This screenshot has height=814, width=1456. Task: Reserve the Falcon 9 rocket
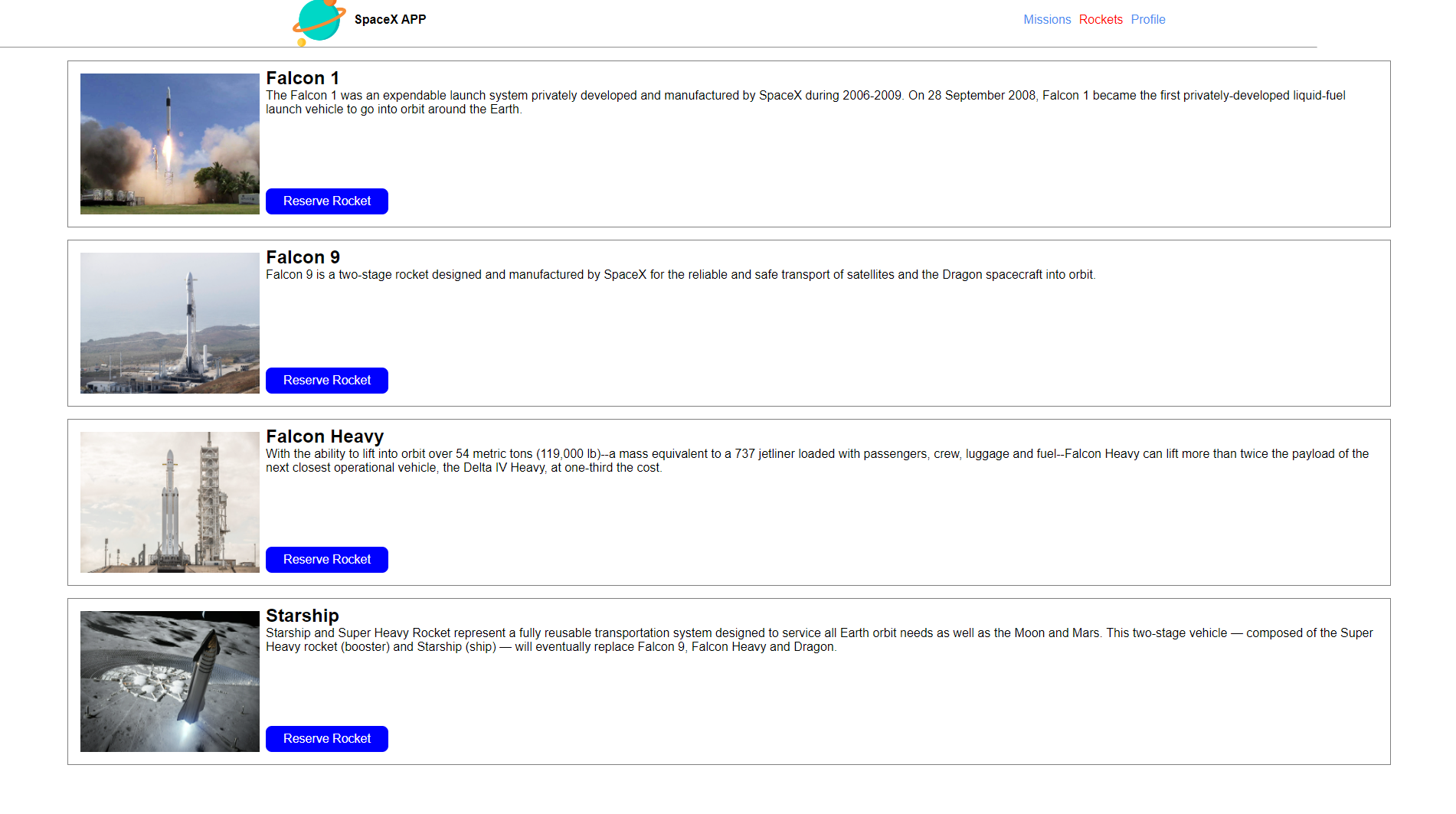(x=327, y=381)
